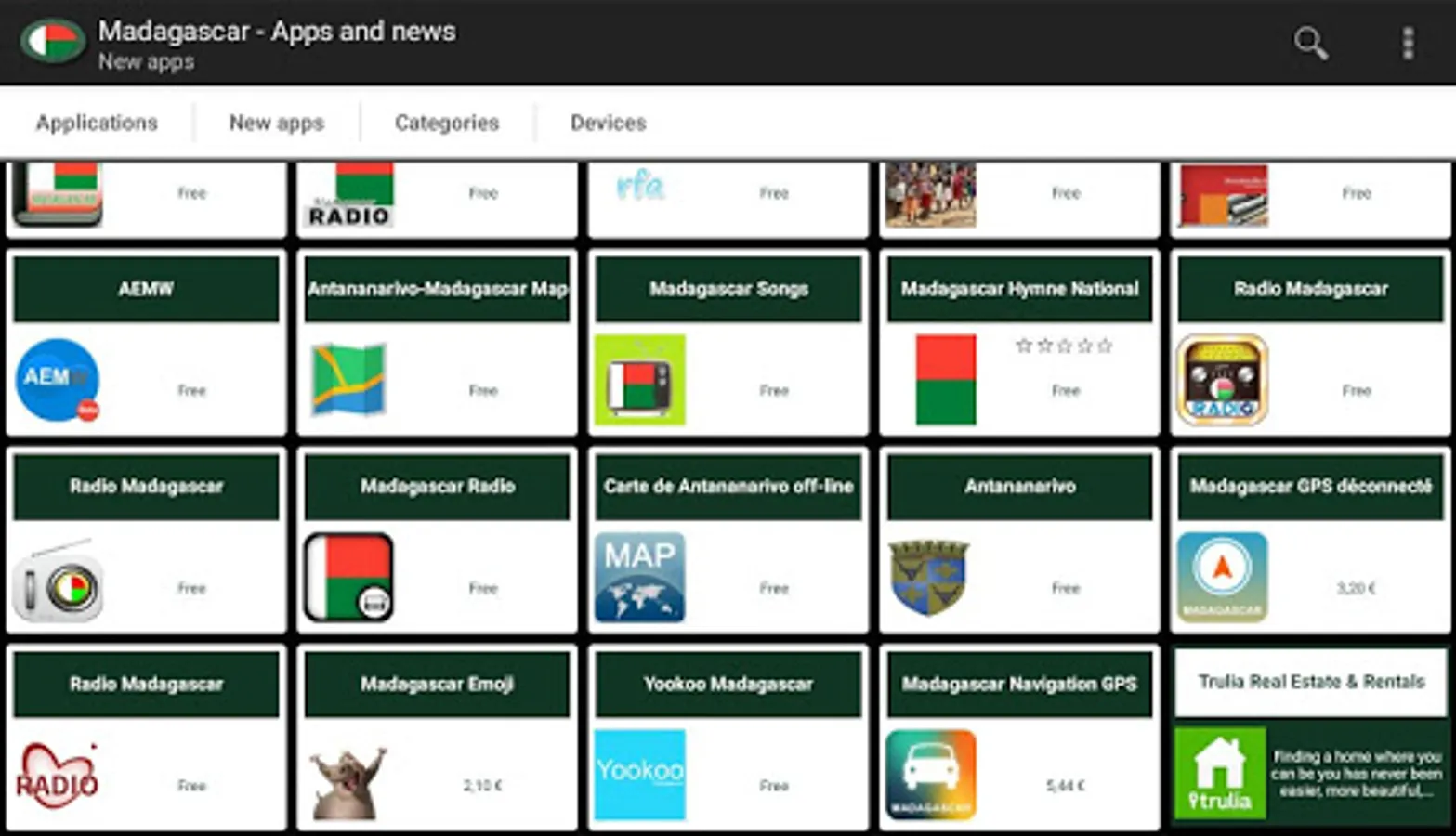The image size is (1456, 836).
Task: Open the three-dot overflow menu
Action: pos(1408,43)
